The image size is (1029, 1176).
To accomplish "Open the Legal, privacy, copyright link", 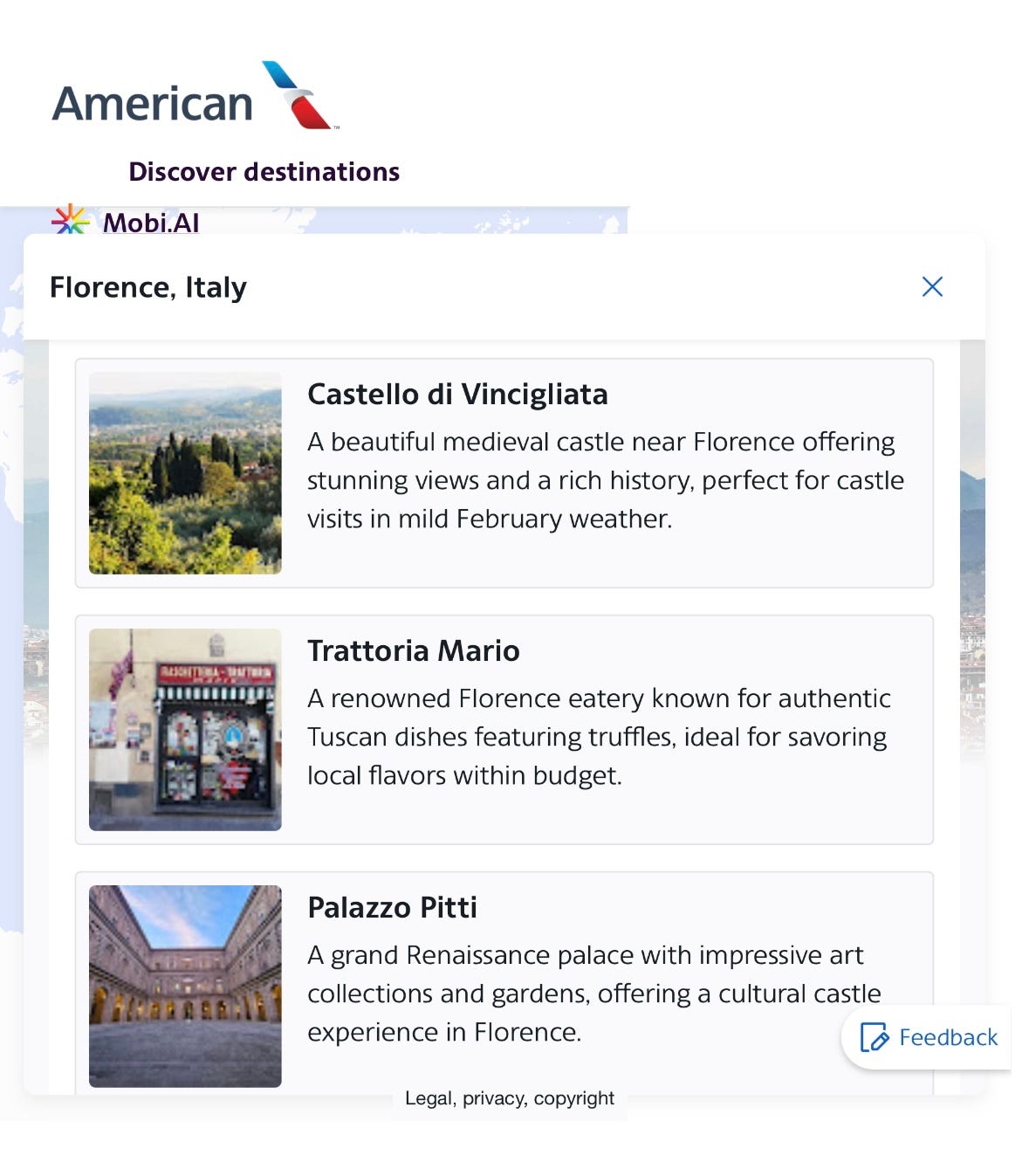I will (510, 1098).
